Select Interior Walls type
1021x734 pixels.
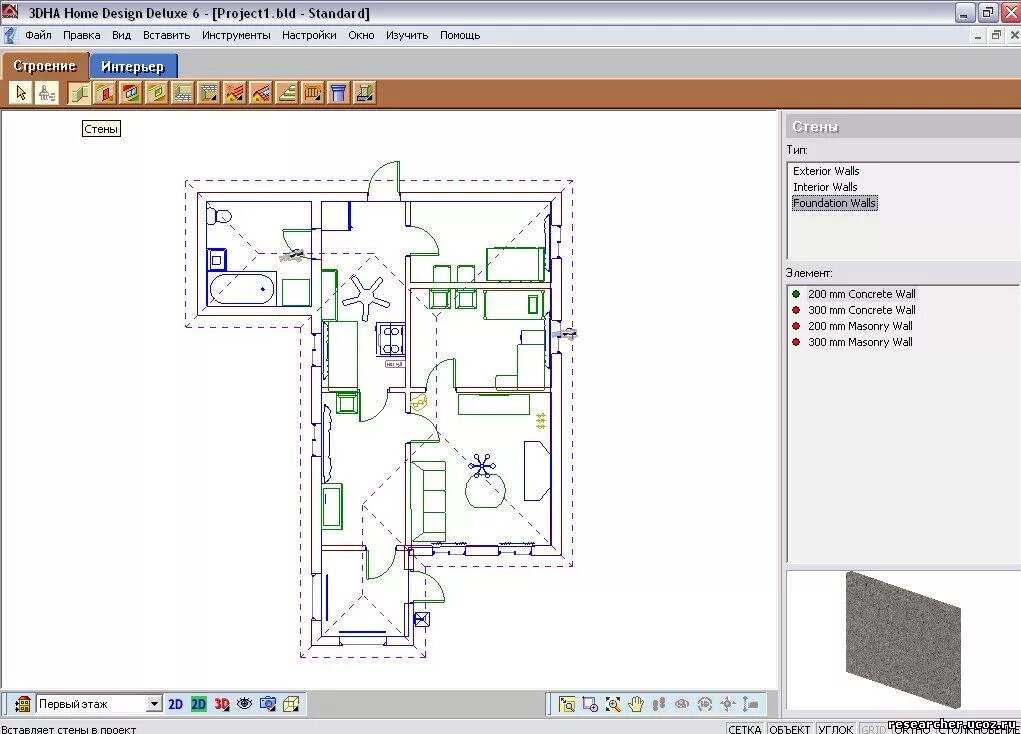825,187
